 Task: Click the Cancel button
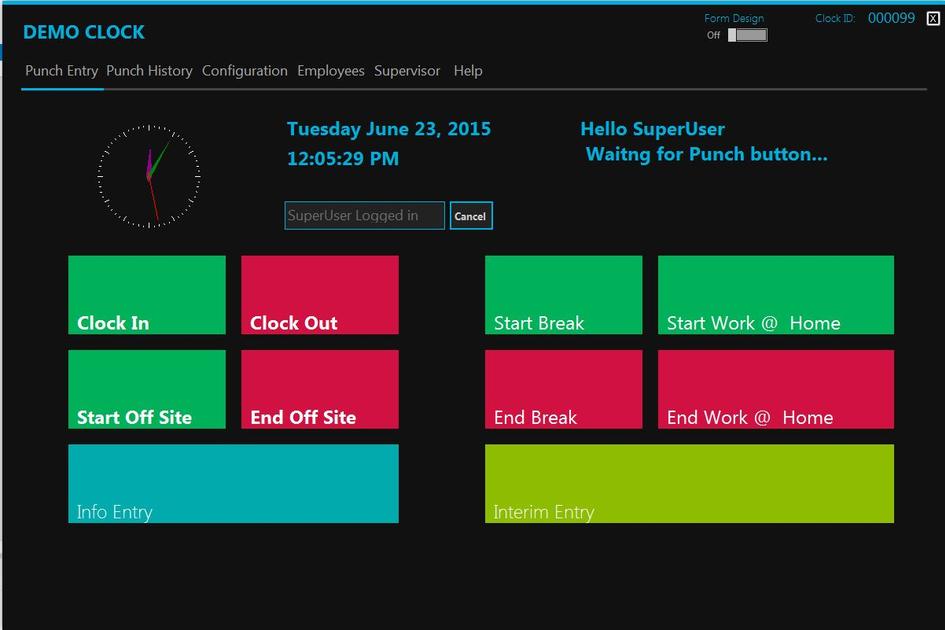tap(471, 216)
